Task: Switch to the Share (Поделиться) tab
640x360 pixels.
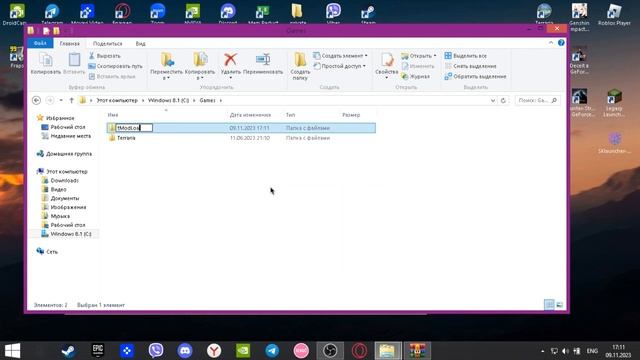Action: [x=107, y=43]
